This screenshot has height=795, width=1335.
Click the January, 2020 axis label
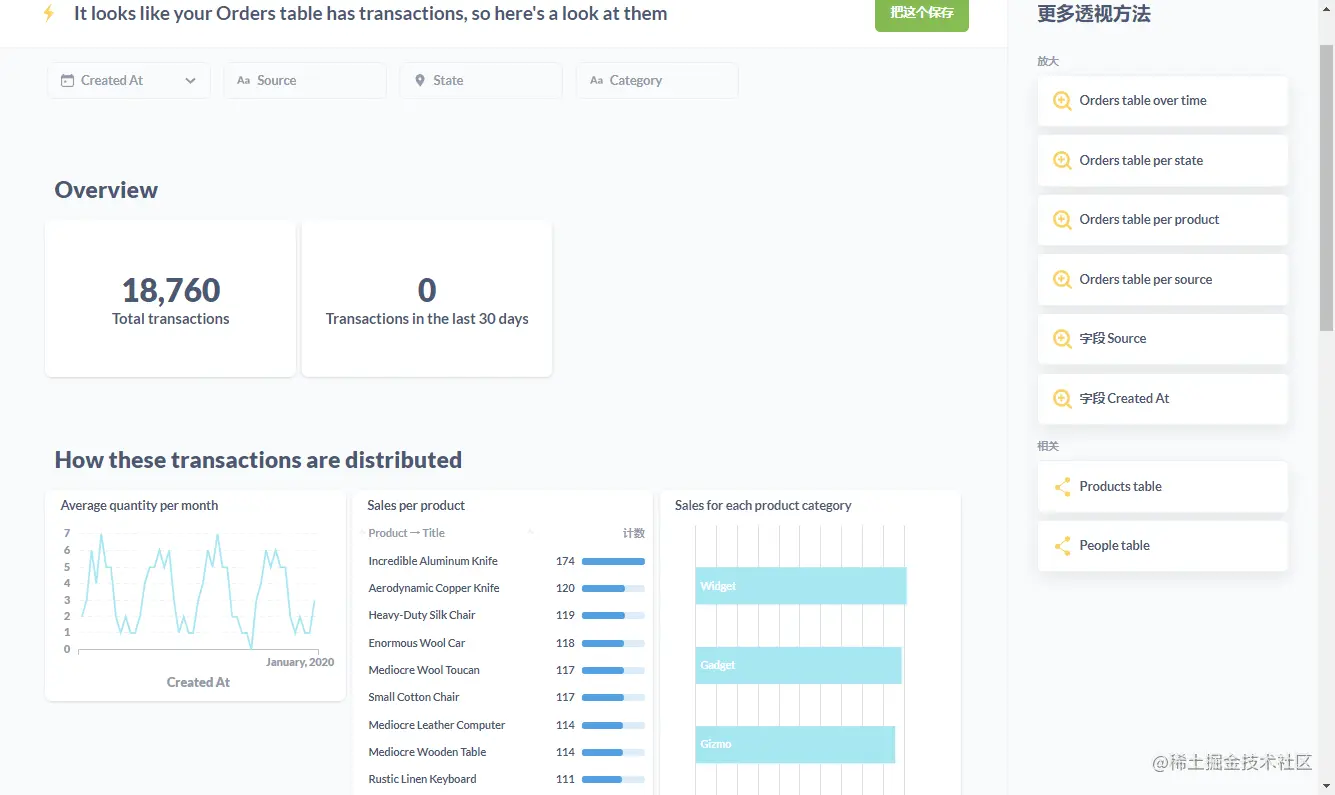[300, 662]
